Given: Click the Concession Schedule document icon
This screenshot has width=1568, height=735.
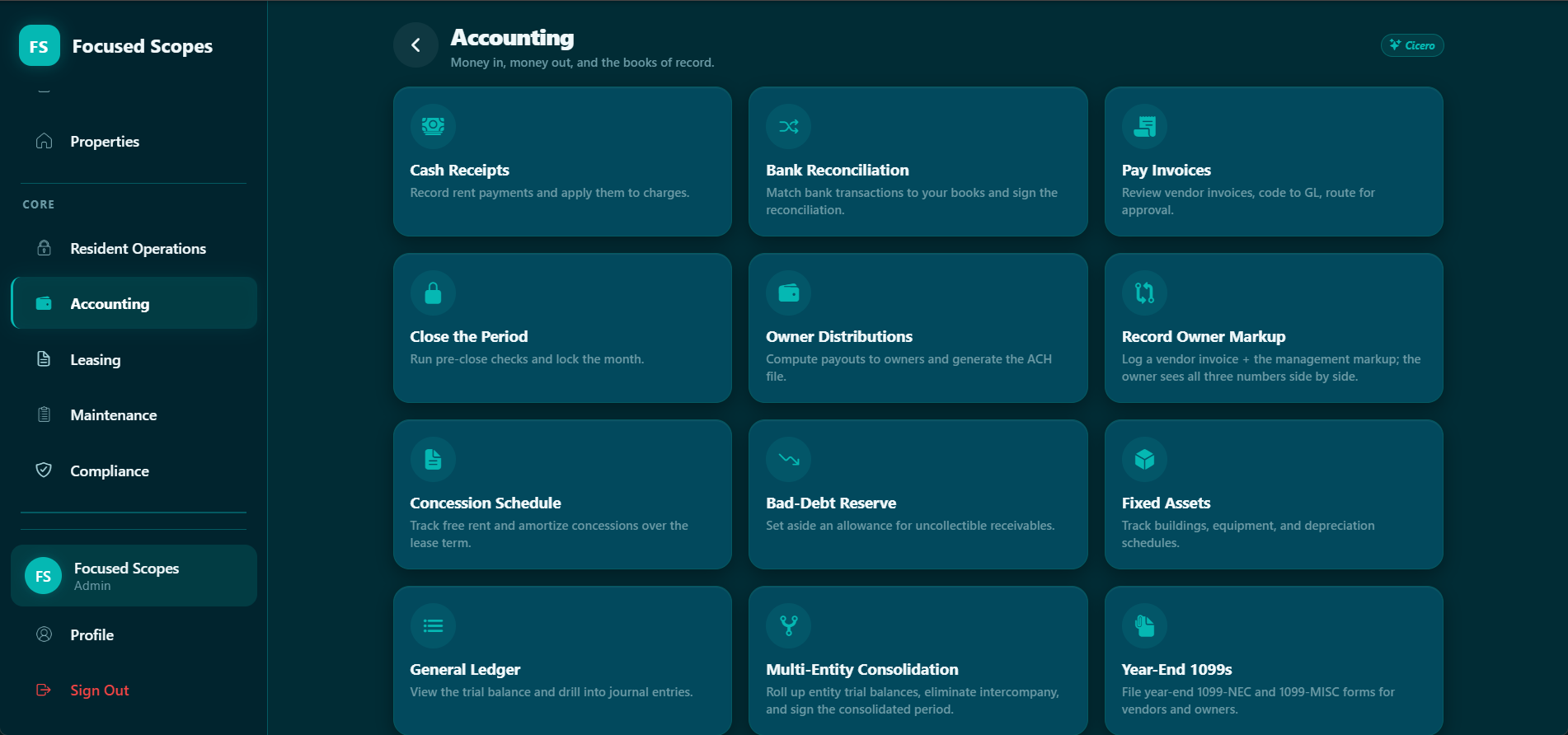Looking at the screenshot, I should (x=433, y=459).
